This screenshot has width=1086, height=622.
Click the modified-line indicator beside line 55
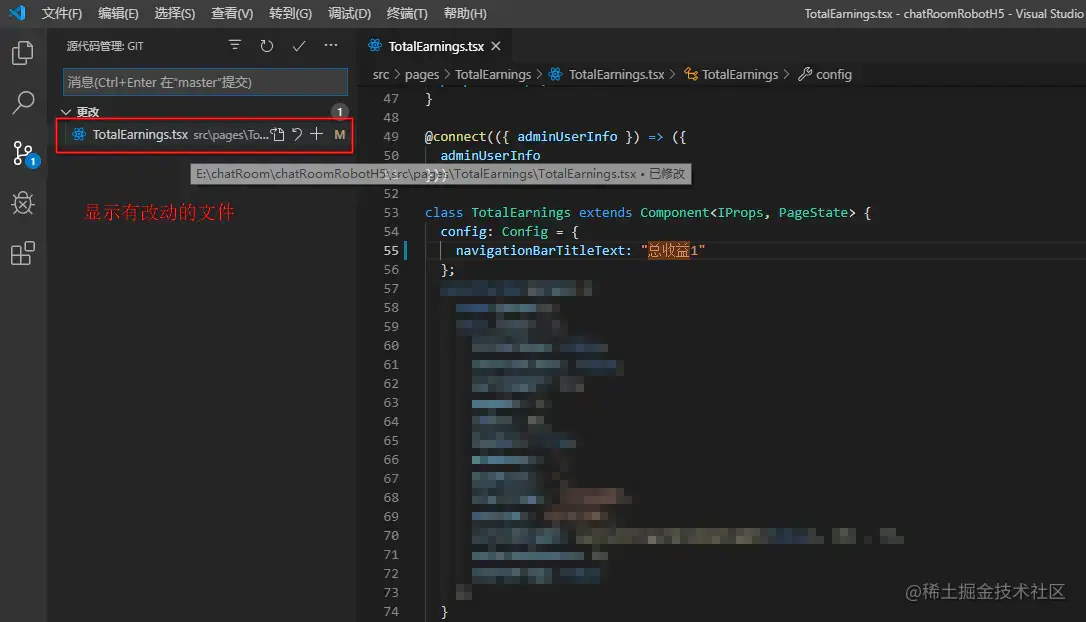pyautogui.click(x=405, y=250)
